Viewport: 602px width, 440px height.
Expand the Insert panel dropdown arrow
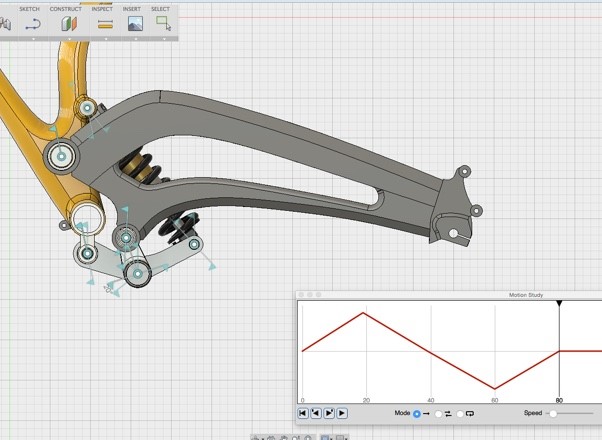click(x=136, y=39)
